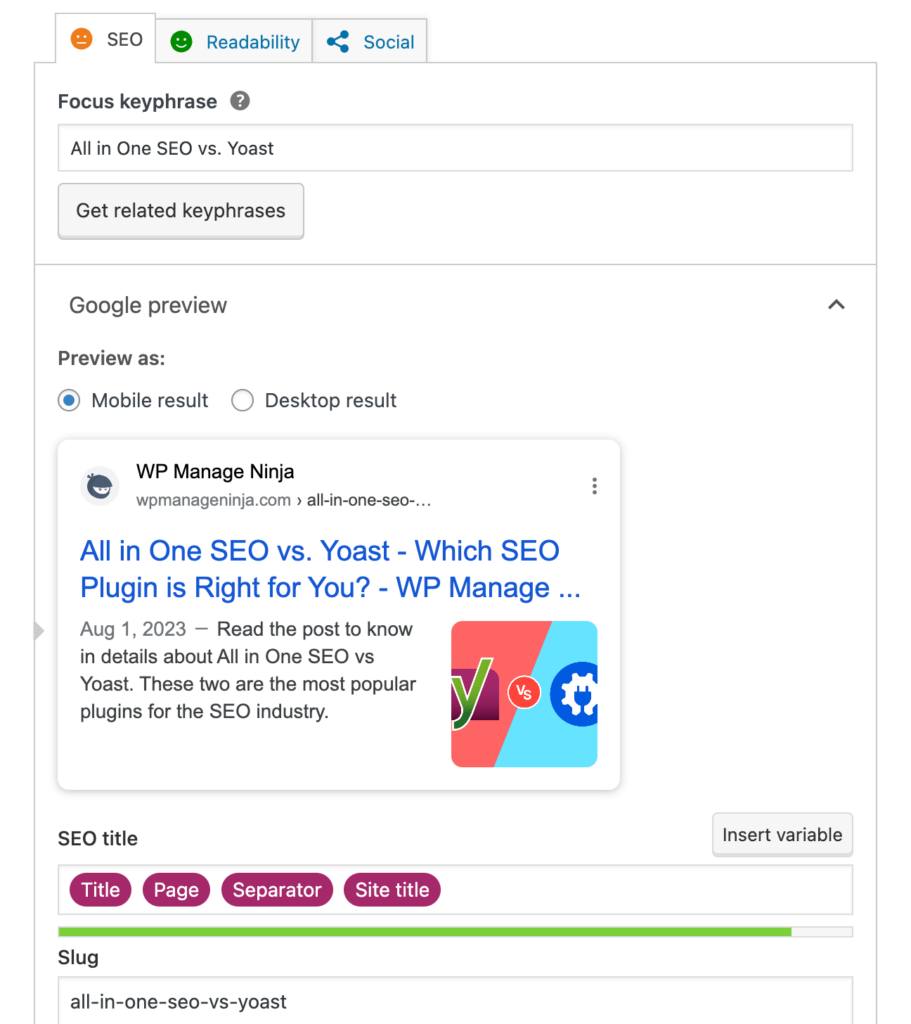The width and height of the screenshot is (911, 1024).
Task: Click the Vs plugin comparison preview image
Action: tap(524, 693)
